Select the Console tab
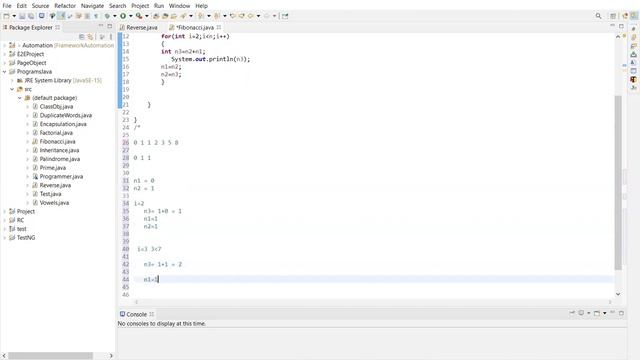The width and height of the screenshot is (640, 360). [136, 314]
